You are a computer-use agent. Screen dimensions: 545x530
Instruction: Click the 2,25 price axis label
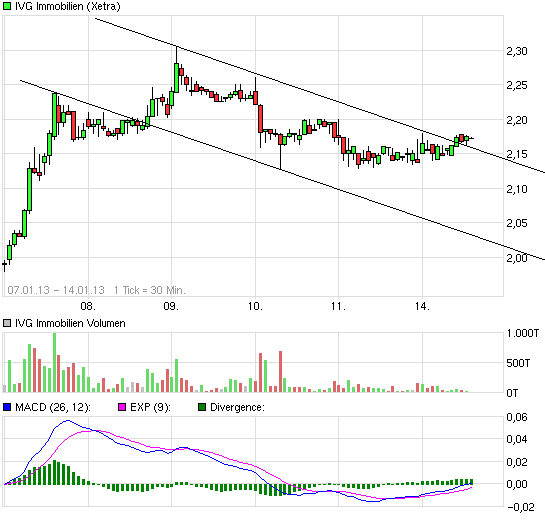[517, 85]
